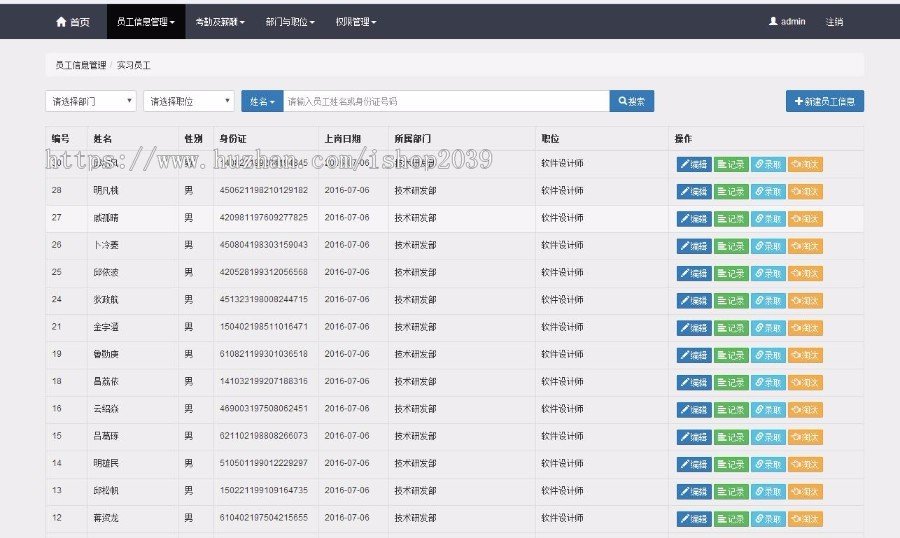This screenshot has height=538, width=900.
Task: Click 淘汰 in row 25
Action: [805, 273]
